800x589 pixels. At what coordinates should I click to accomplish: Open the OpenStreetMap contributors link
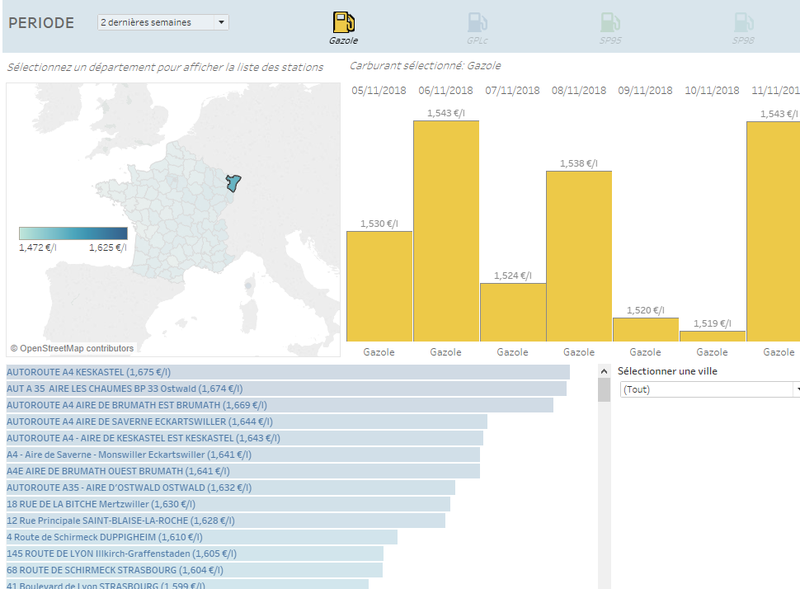72,349
